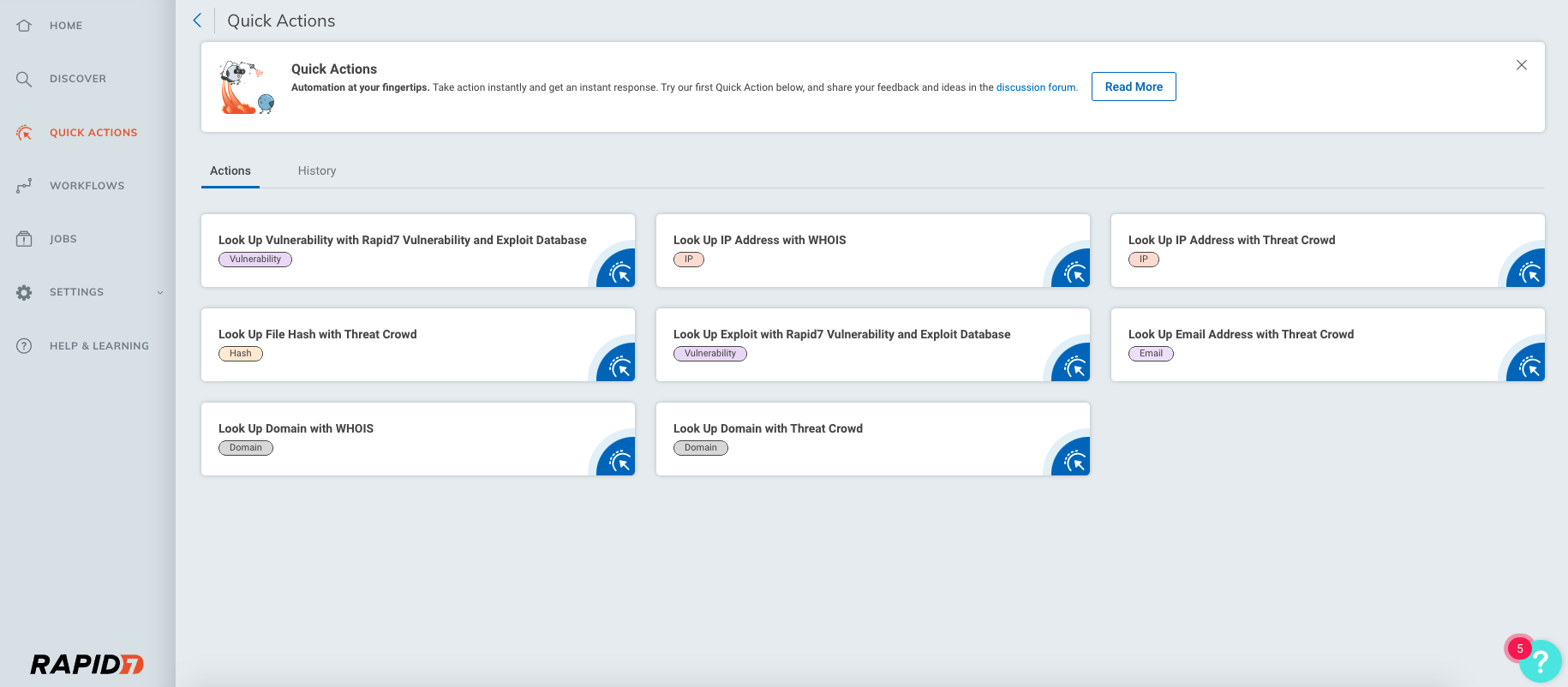Open Look Up IP Address with Threat Crowd title

(x=1232, y=241)
